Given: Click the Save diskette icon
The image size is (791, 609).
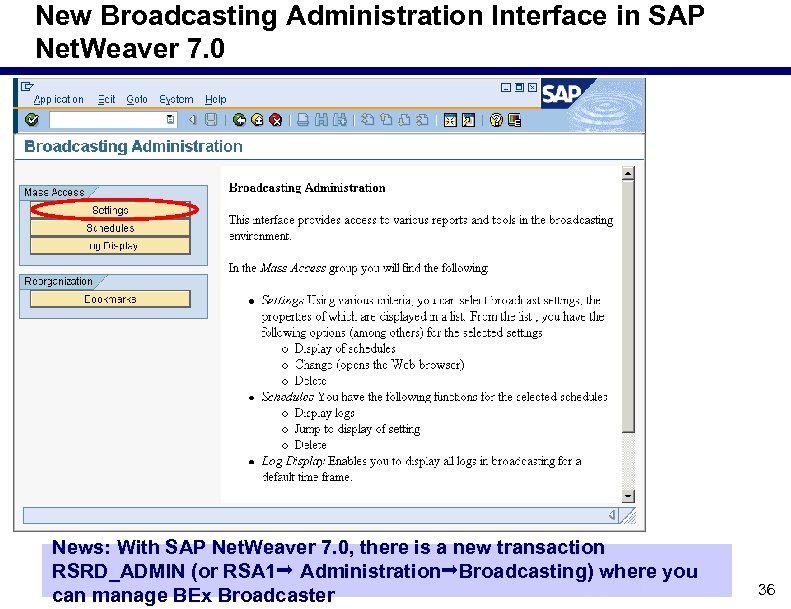Looking at the screenshot, I should point(211,120).
